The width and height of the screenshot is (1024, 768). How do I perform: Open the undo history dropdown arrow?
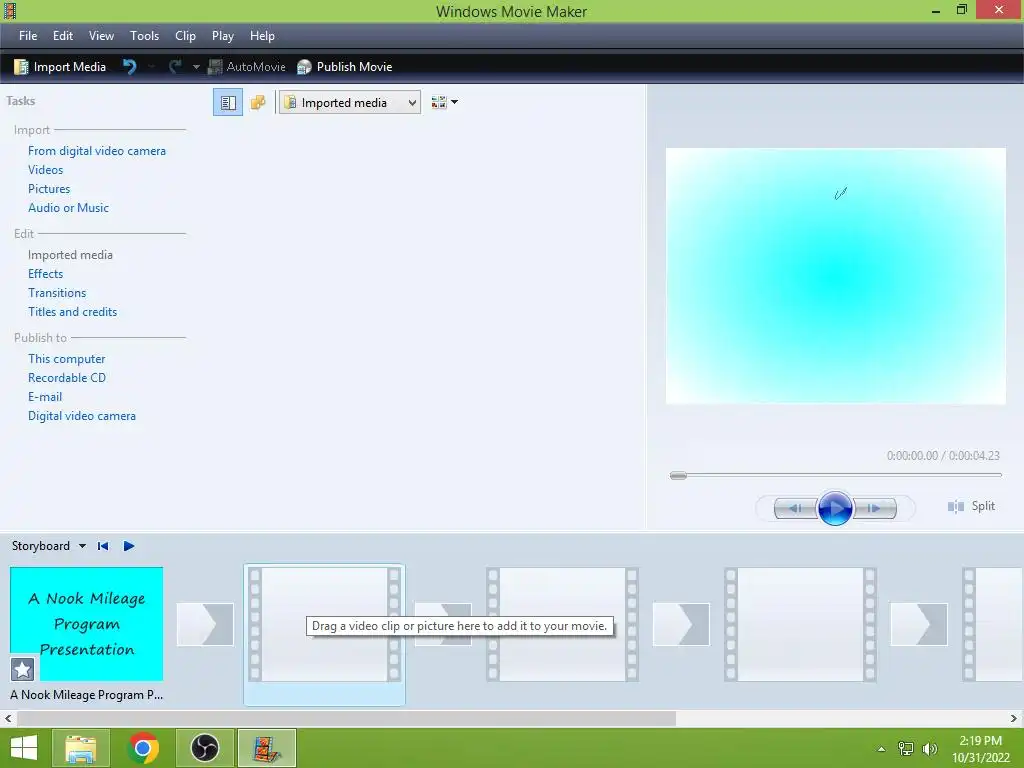pyautogui.click(x=152, y=67)
